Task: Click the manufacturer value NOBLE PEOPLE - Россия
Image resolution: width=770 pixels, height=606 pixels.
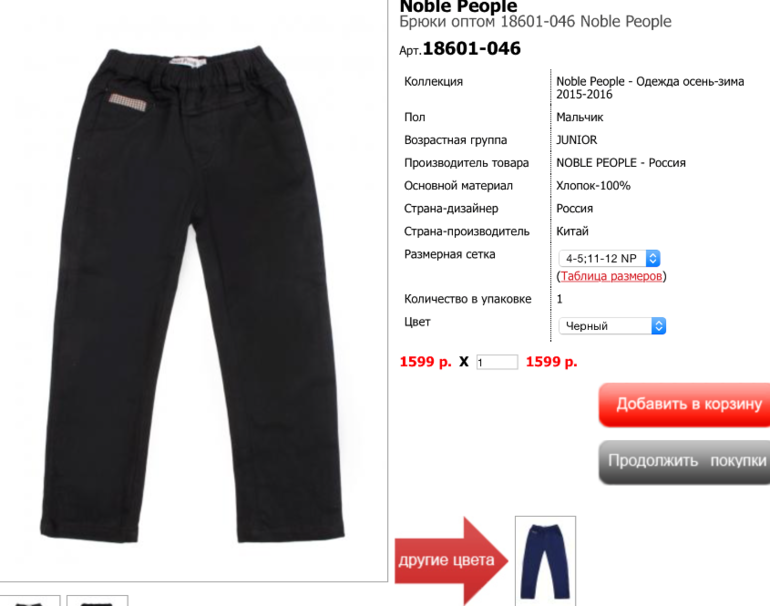Action: [621, 163]
